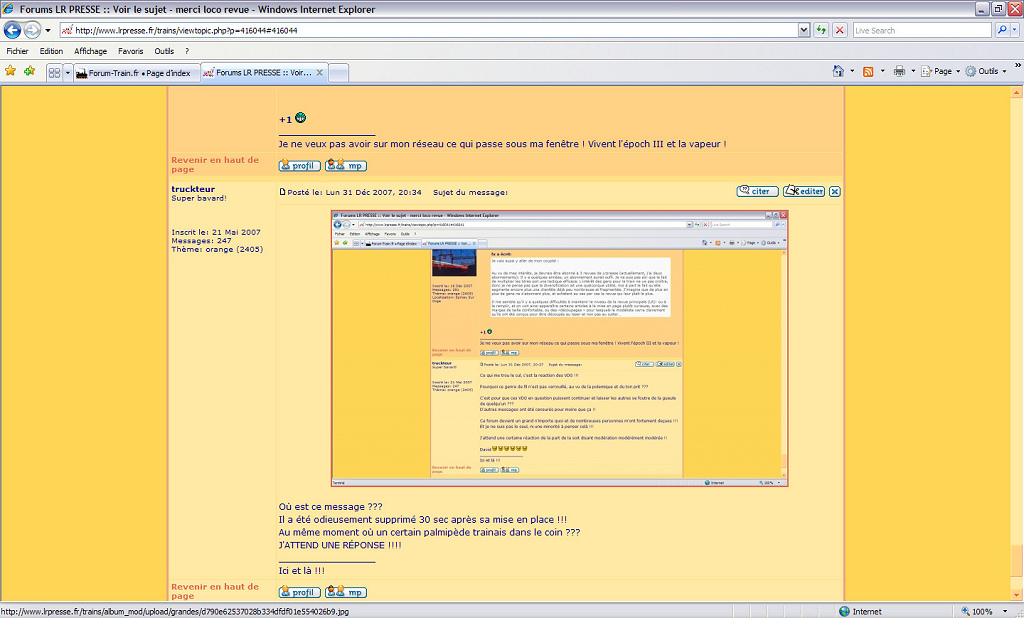
Task: Click the browser Forward arrow
Action: (x=32, y=30)
